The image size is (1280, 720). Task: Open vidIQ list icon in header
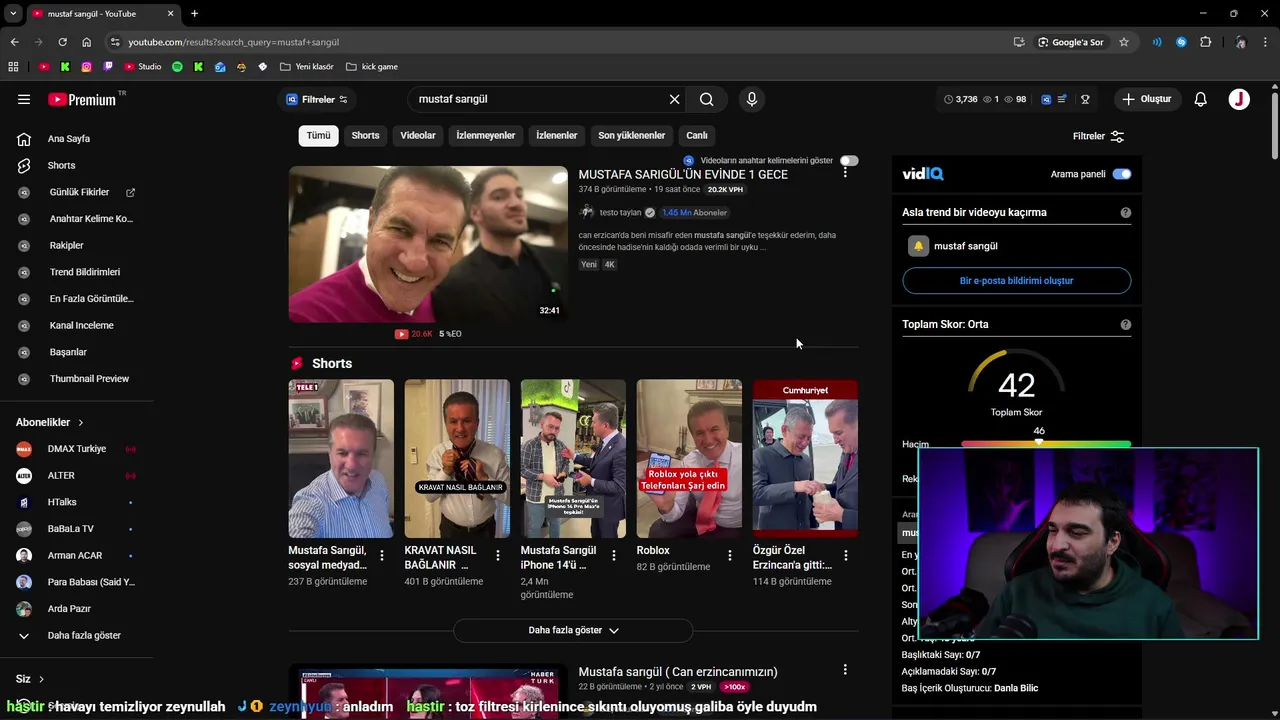coord(1062,99)
